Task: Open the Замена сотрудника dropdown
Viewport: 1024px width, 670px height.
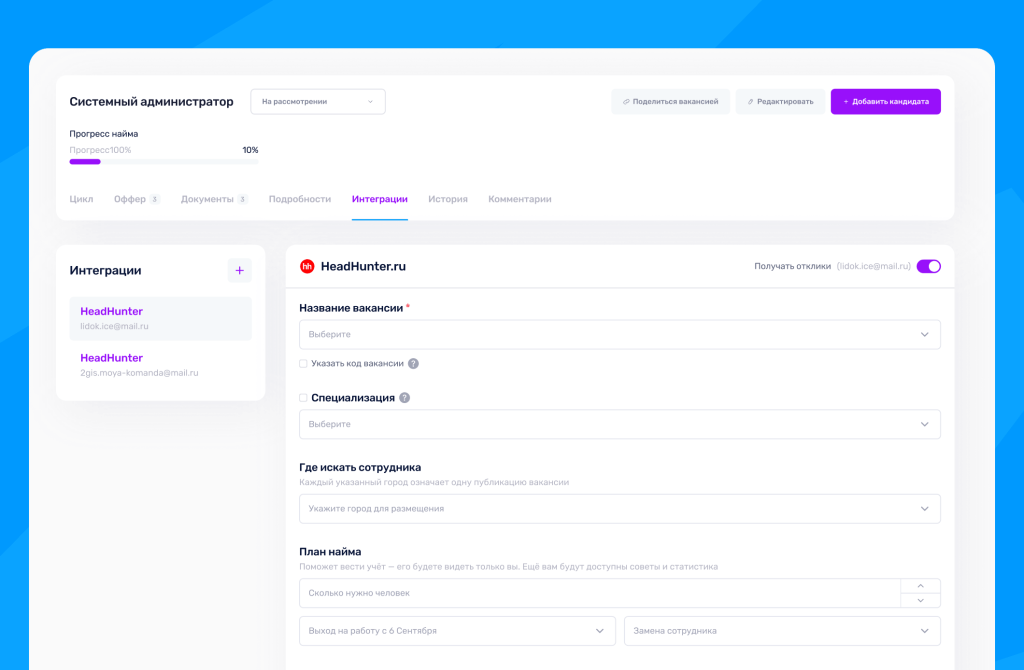Action: click(782, 631)
